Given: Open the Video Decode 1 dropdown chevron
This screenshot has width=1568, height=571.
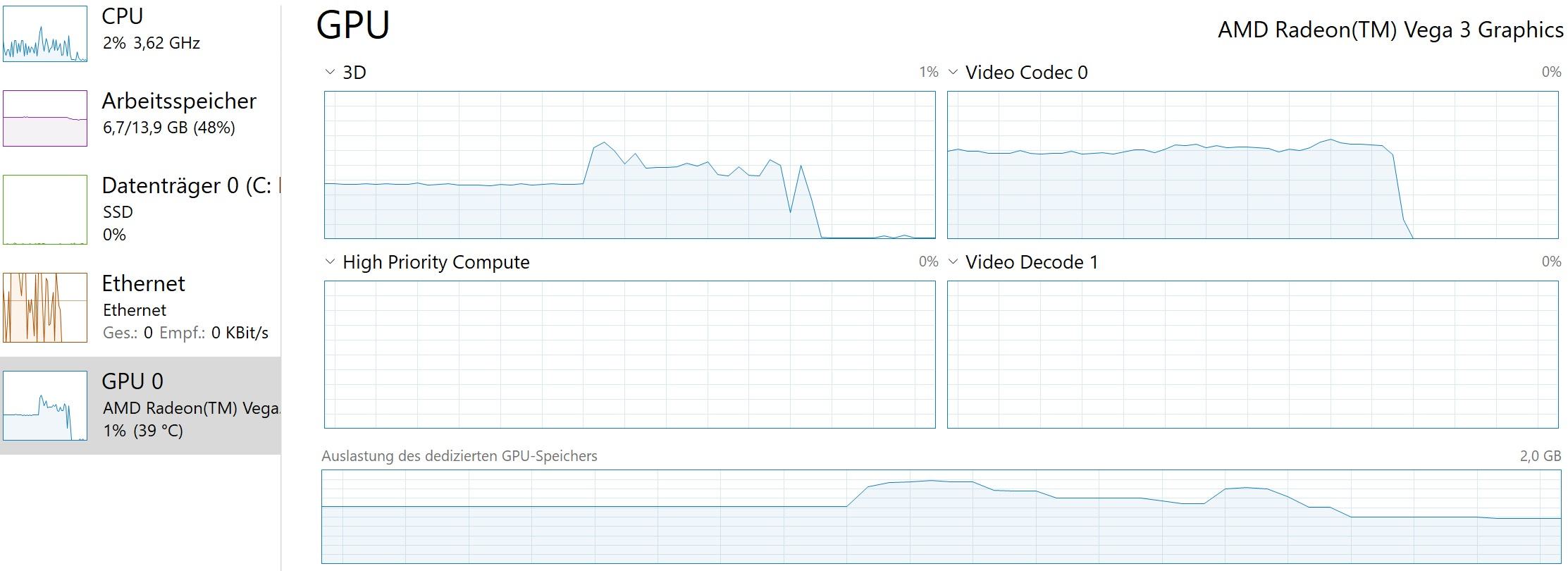Looking at the screenshot, I should coord(953,262).
